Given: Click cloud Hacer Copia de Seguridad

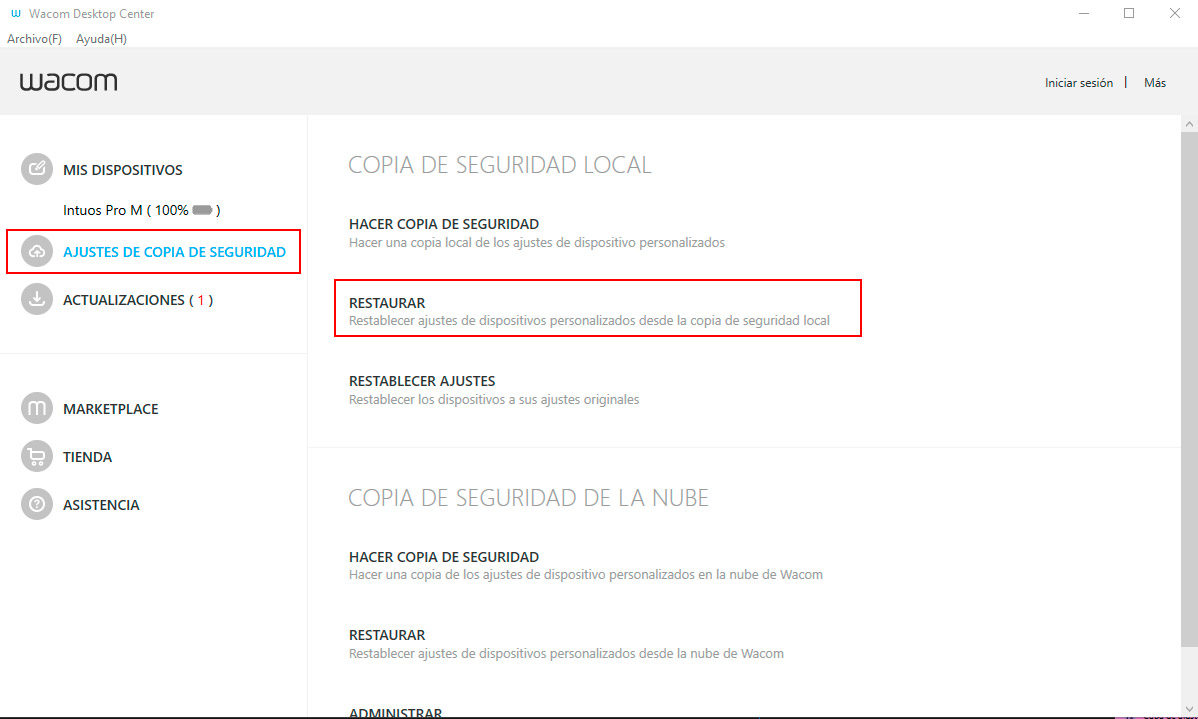Looking at the screenshot, I should 443,557.
